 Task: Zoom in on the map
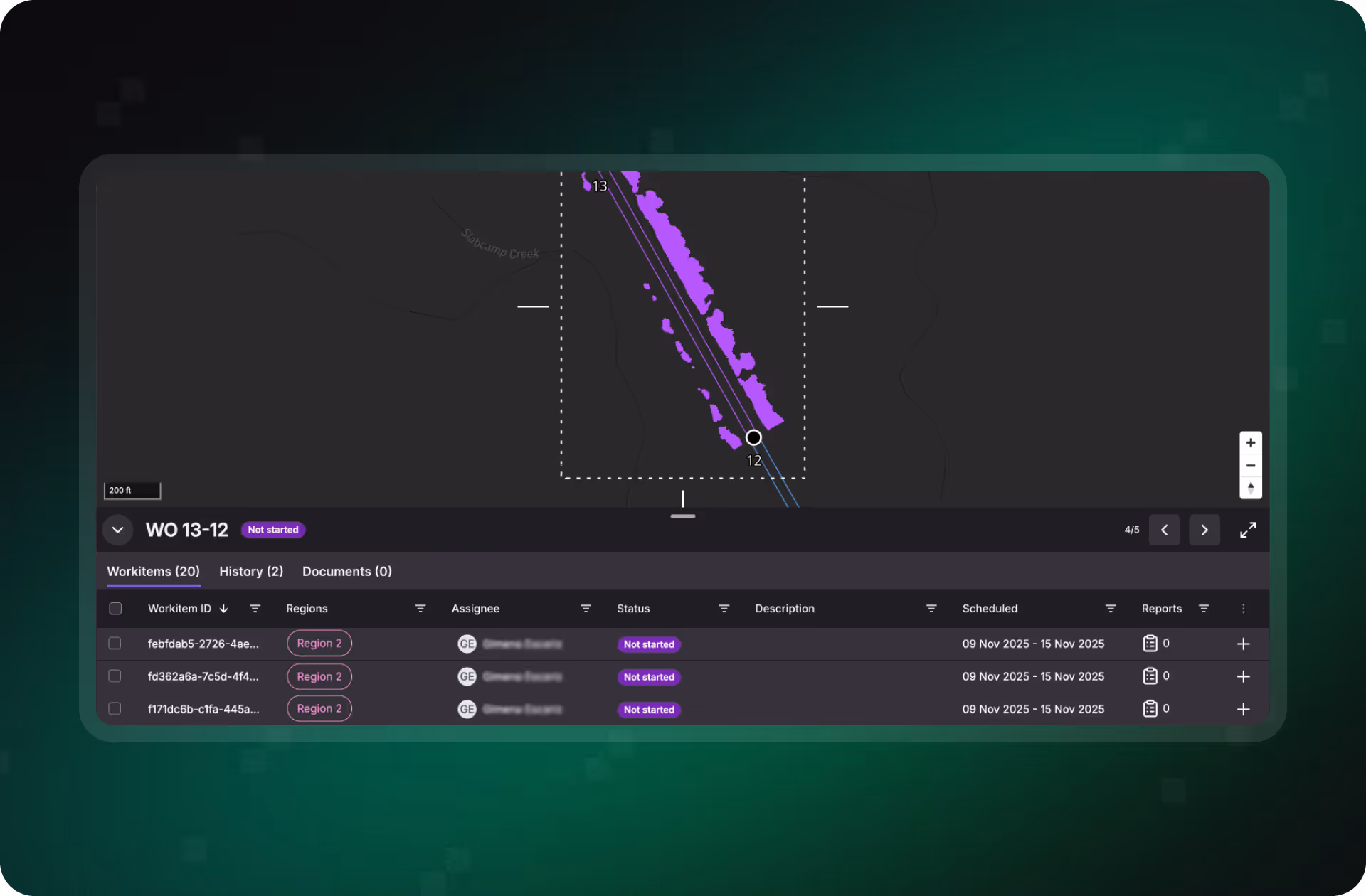(x=1250, y=442)
